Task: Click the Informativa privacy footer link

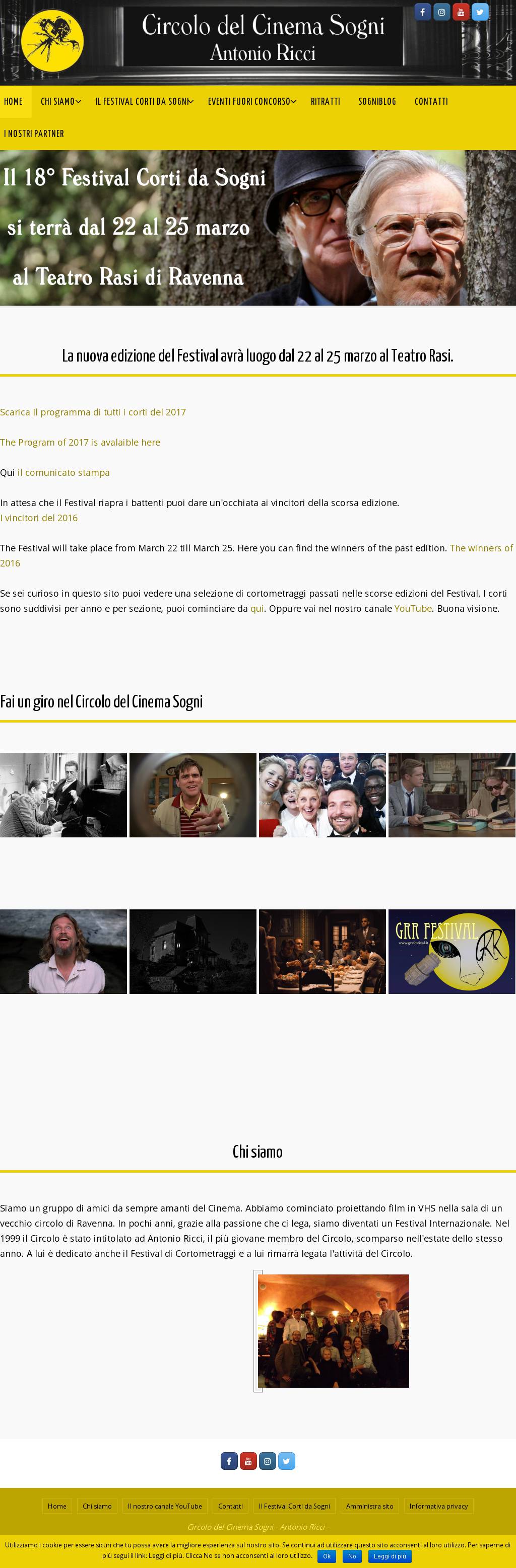Action: tap(438, 1506)
